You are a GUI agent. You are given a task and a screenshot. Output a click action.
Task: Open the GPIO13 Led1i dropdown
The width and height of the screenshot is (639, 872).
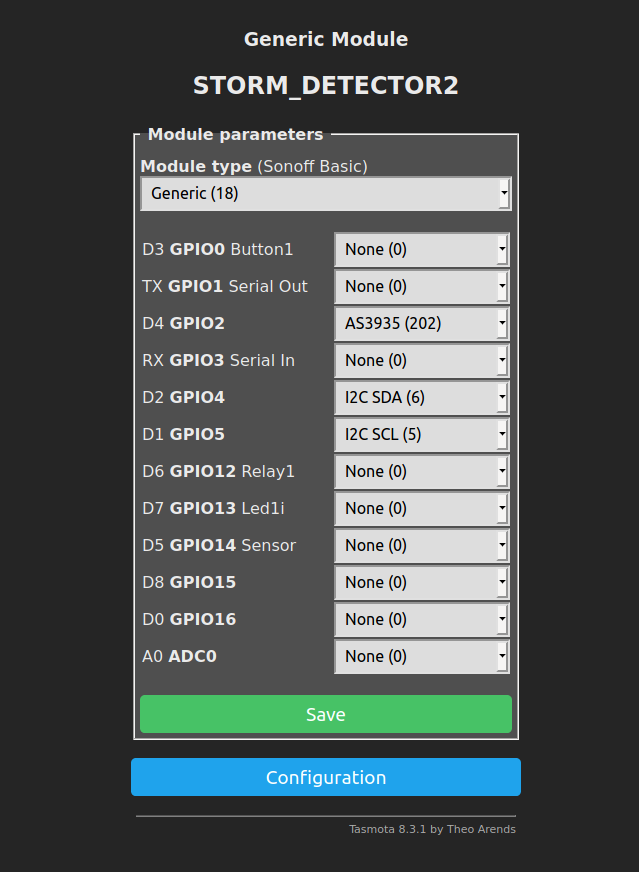click(421, 508)
